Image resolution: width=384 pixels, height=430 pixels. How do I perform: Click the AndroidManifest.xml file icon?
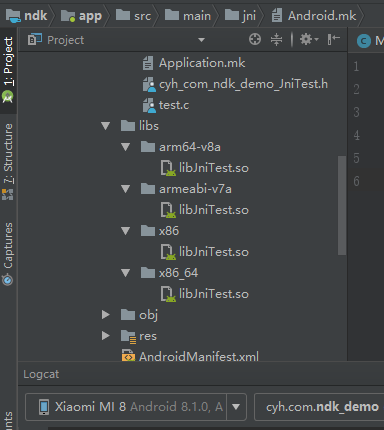click(x=128, y=356)
